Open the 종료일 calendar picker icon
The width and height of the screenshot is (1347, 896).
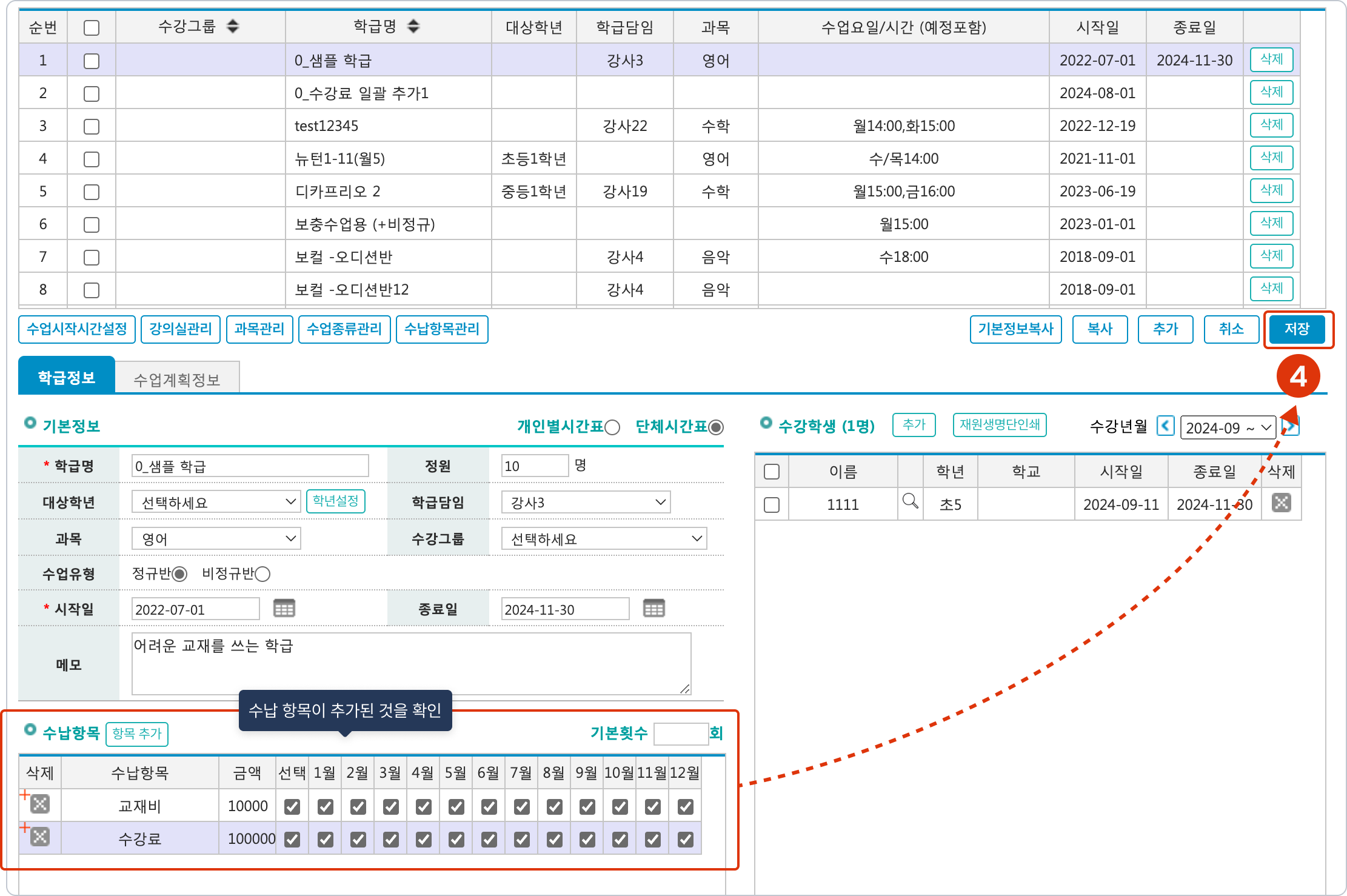pos(653,608)
